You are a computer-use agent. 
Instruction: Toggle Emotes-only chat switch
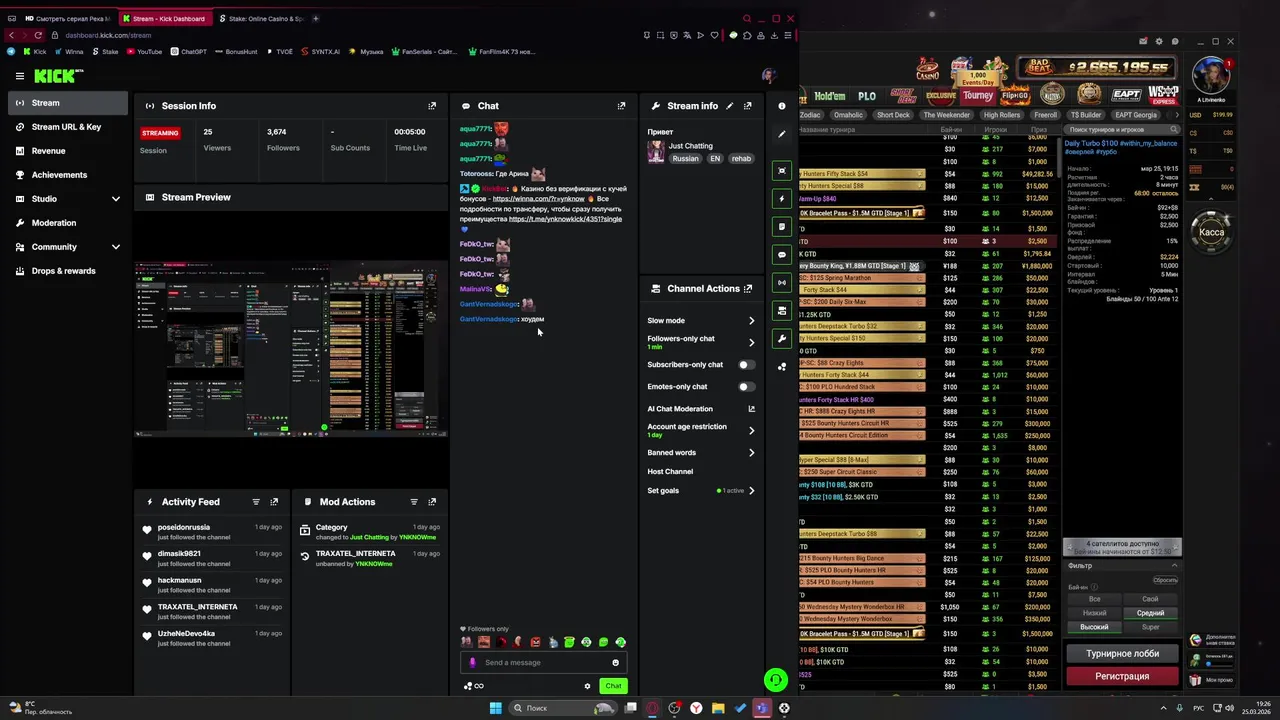coord(746,387)
